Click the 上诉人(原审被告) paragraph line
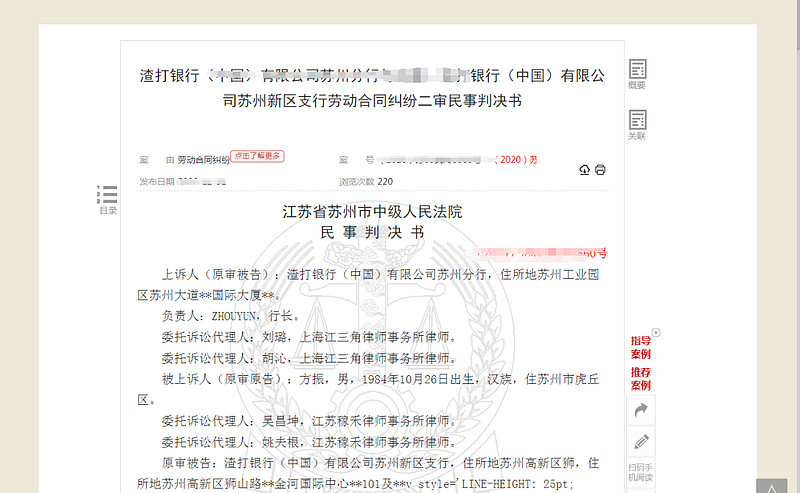This screenshot has height=493, width=800. pos(380,275)
